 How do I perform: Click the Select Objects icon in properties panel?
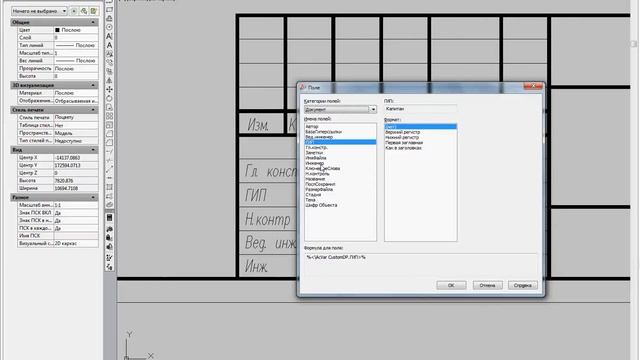[x=84, y=11]
